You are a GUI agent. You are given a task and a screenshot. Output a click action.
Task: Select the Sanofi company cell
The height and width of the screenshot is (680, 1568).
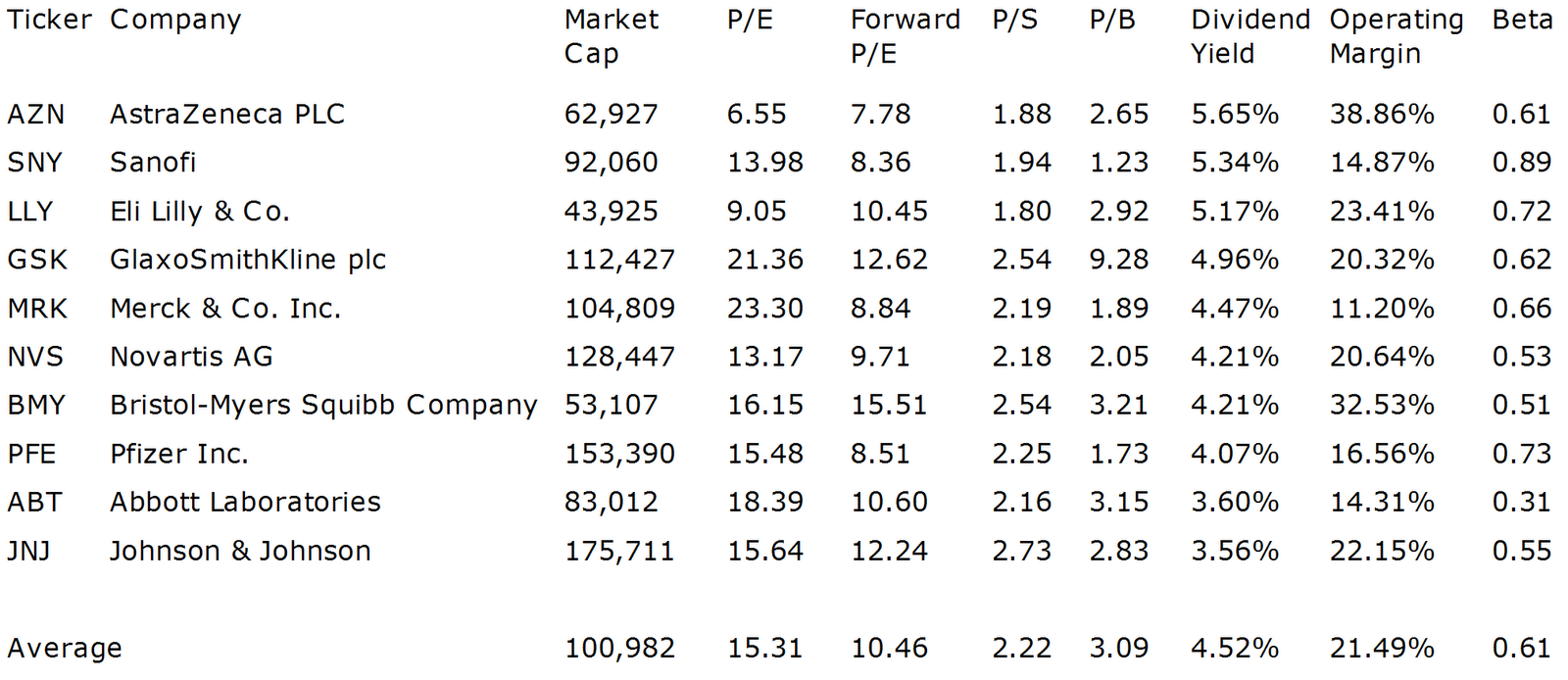(x=153, y=163)
